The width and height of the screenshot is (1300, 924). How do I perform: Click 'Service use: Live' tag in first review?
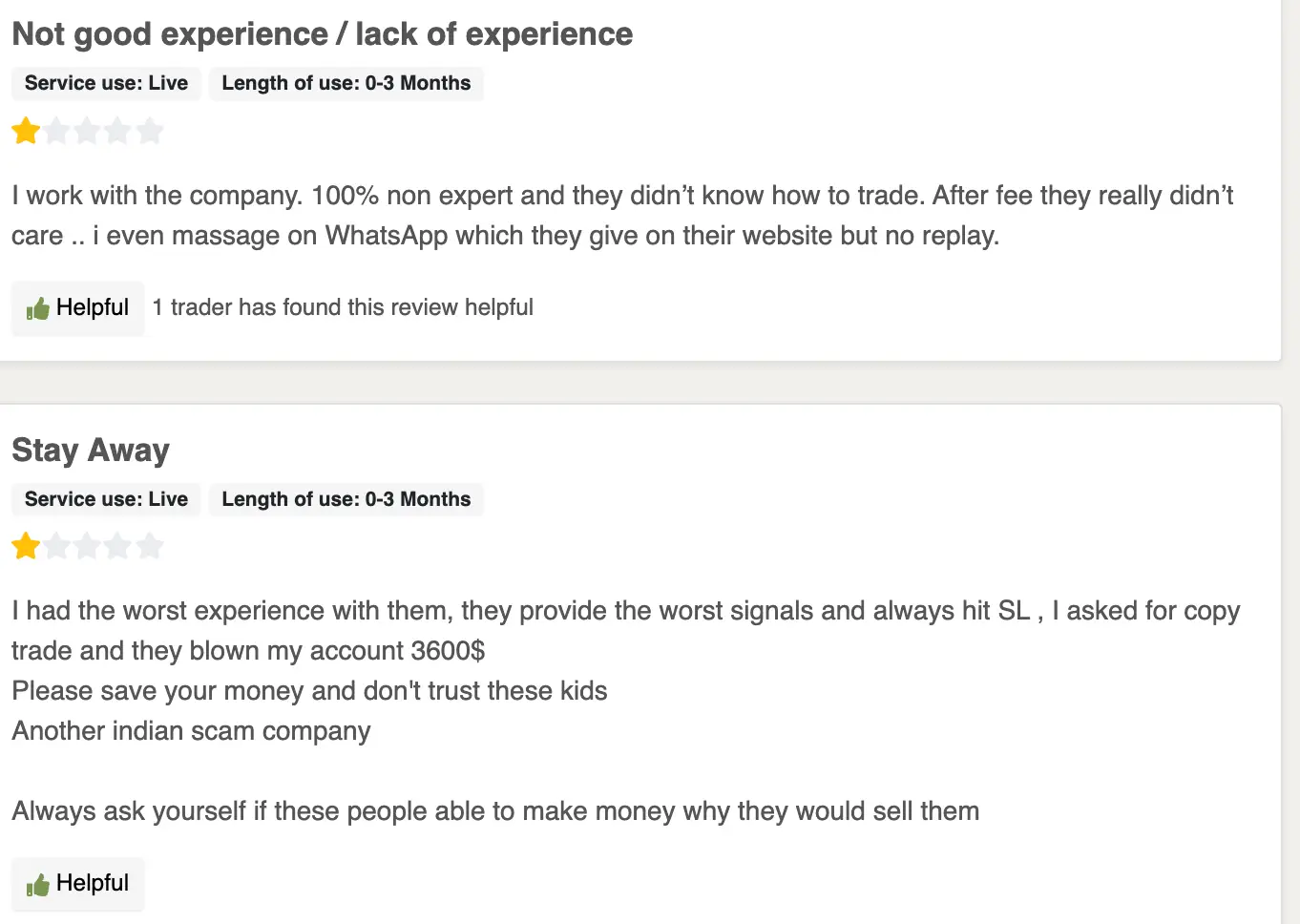(106, 83)
